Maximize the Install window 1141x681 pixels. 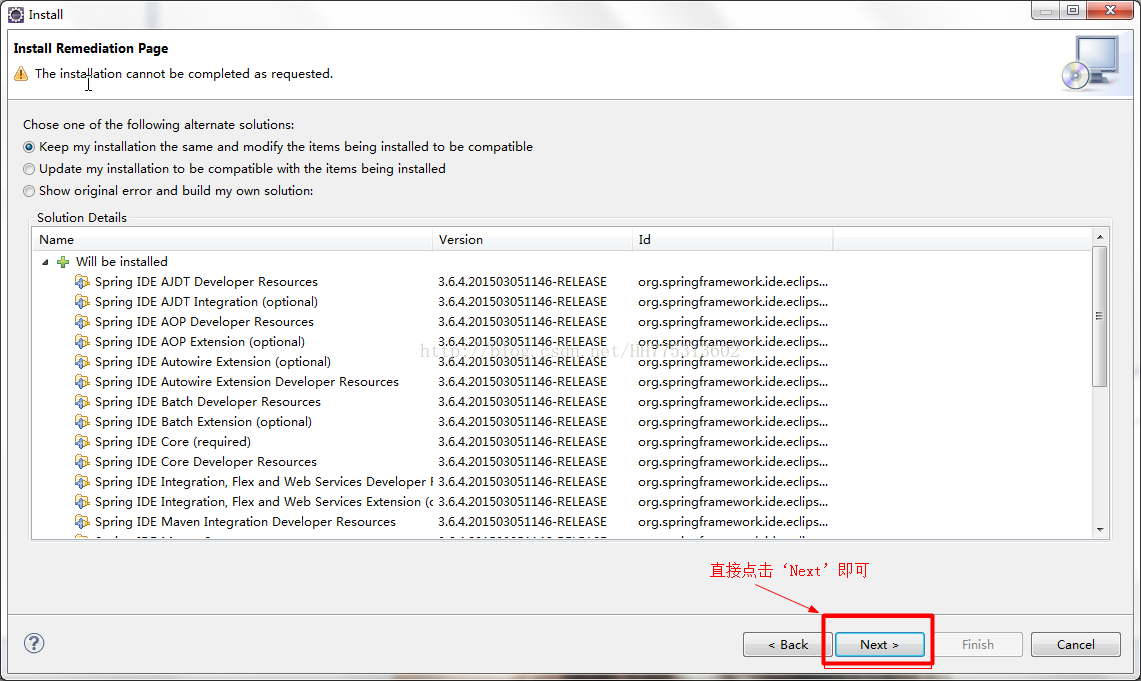pyautogui.click(x=1073, y=10)
